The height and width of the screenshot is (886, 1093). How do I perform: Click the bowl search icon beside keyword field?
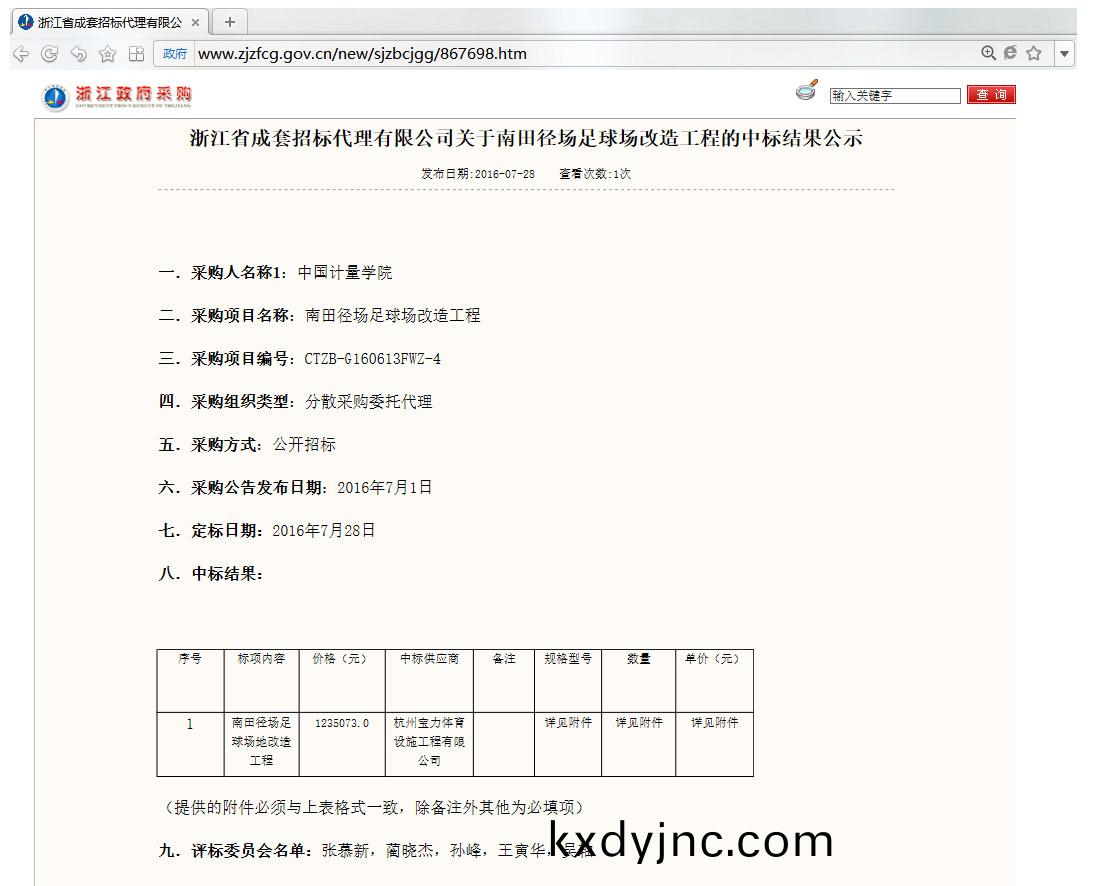pyautogui.click(x=807, y=91)
